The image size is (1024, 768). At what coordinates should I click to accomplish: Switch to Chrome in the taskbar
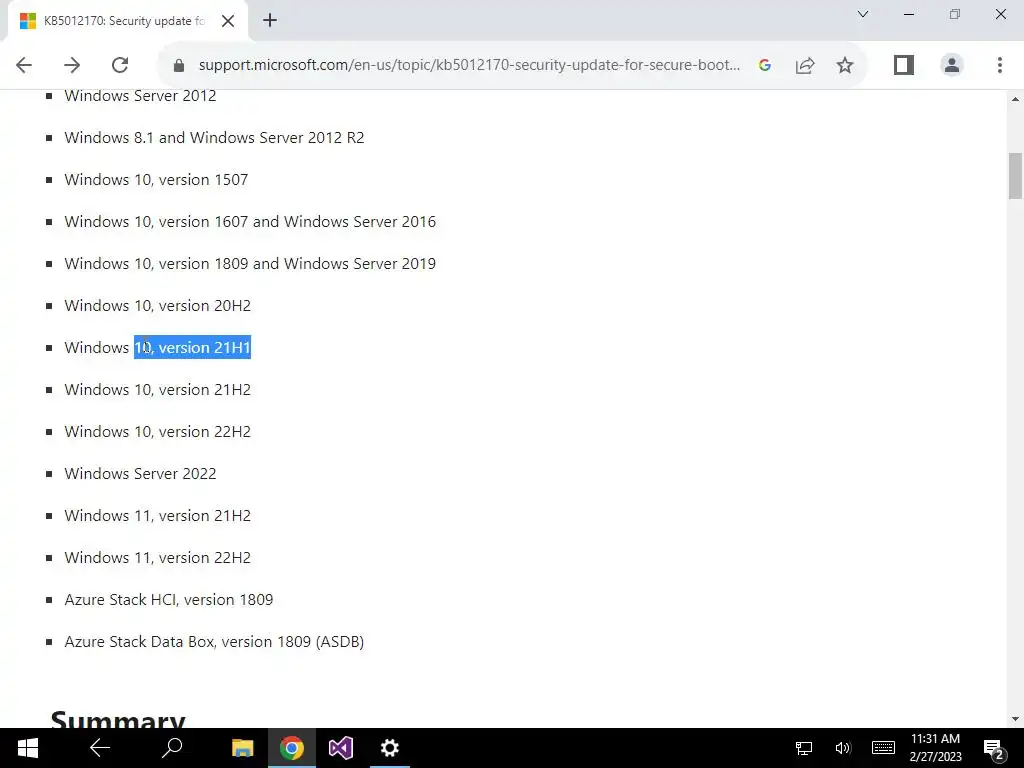292,748
